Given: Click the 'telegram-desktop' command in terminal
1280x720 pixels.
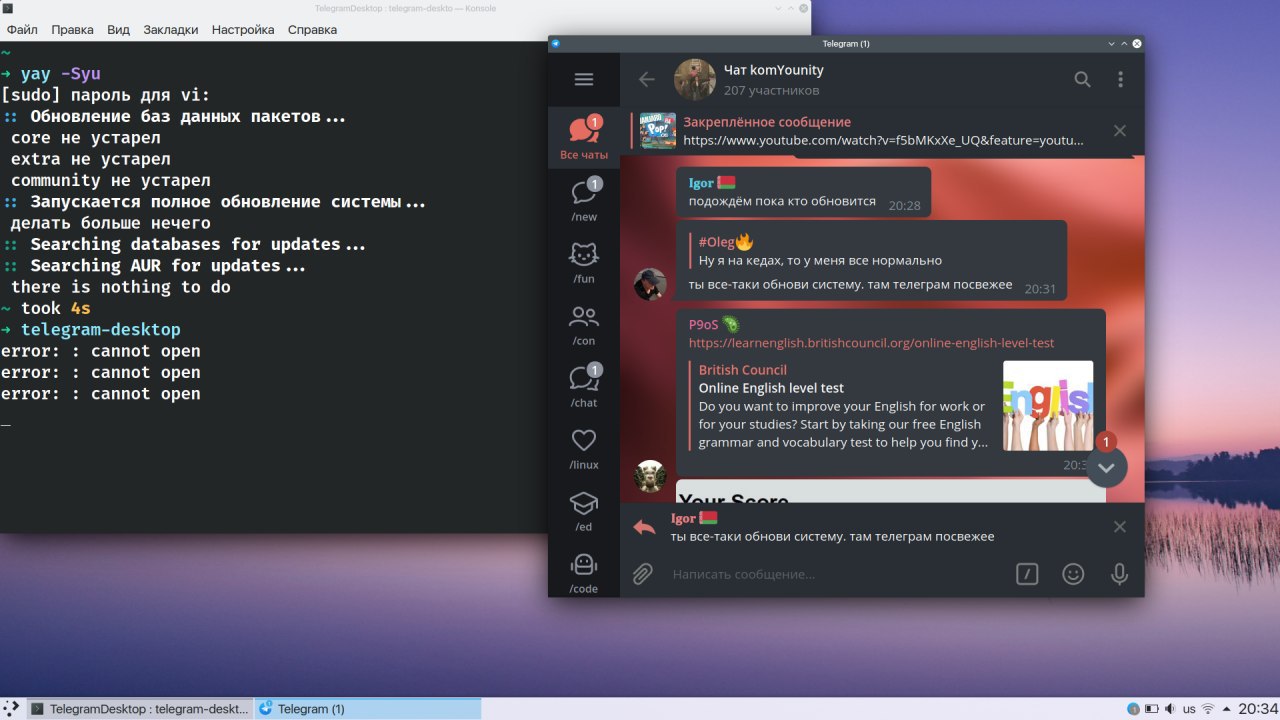Looking at the screenshot, I should click(x=100, y=330).
